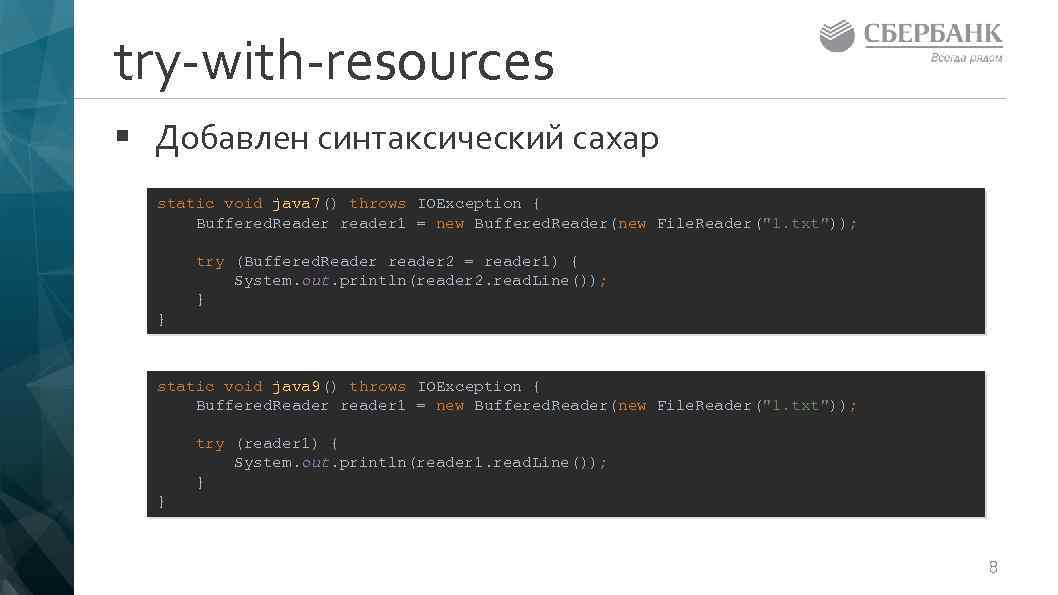Select the throws keyword in the java9 code
The image size is (1058, 595).
[x=377, y=386]
